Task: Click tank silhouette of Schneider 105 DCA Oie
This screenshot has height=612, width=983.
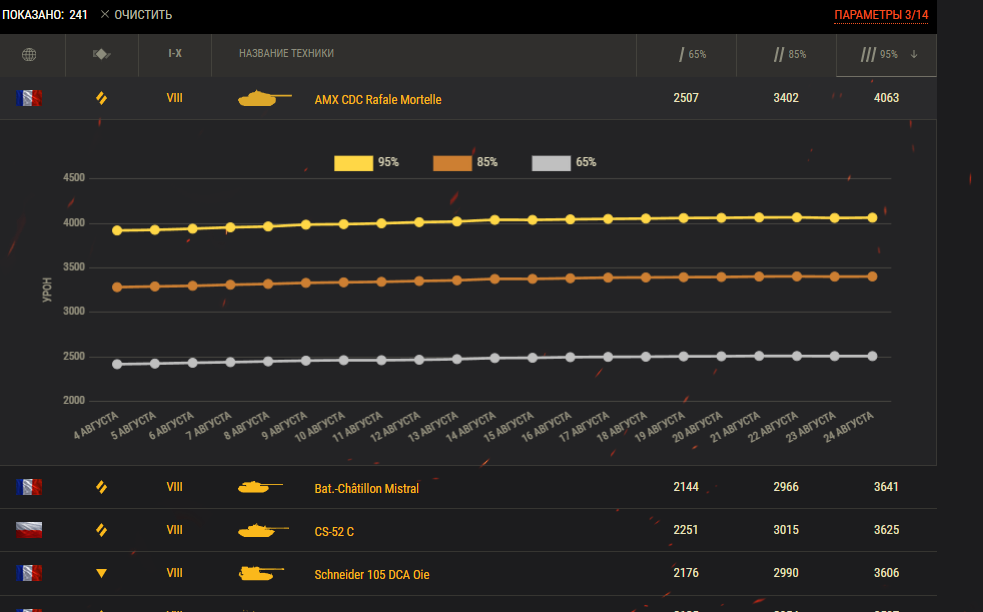Action: pos(261,573)
